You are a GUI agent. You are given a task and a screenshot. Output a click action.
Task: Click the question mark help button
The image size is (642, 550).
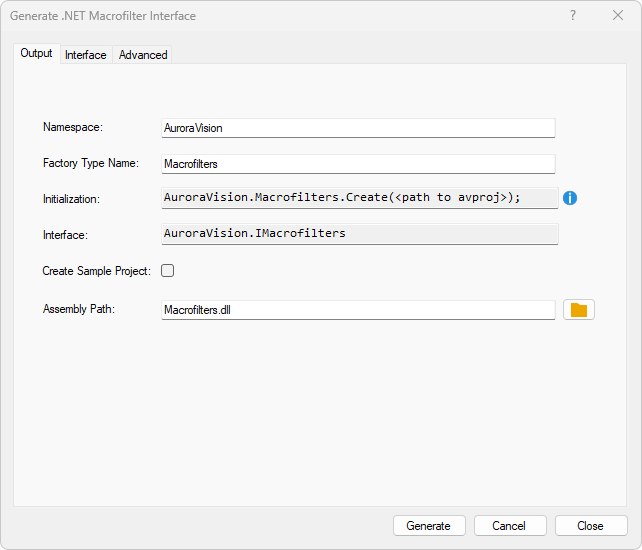coord(573,16)
